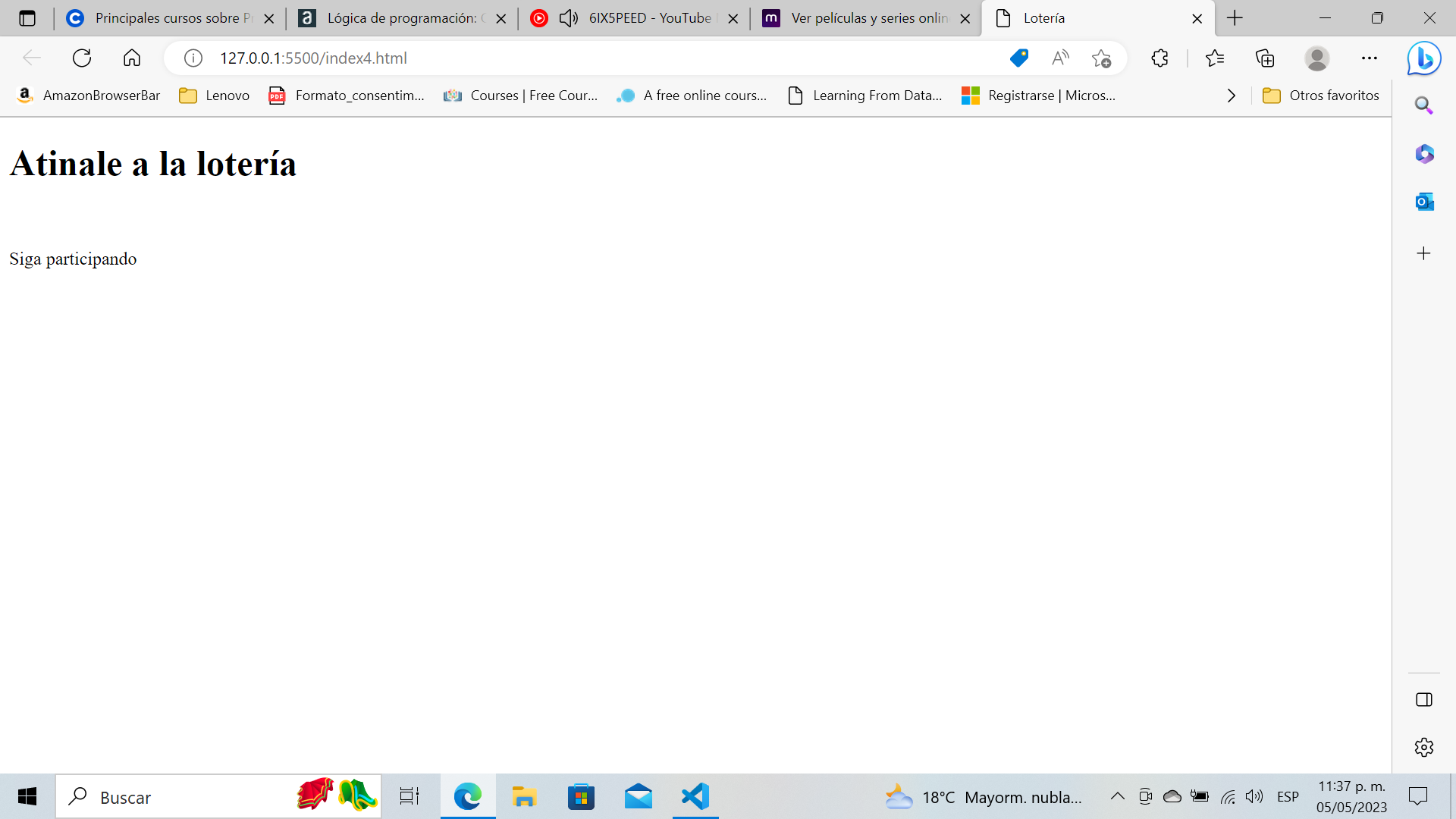Viewport: 1456px width, 819px height.
Task: Open Mail app on taskbar
Action: pos(639,796)
